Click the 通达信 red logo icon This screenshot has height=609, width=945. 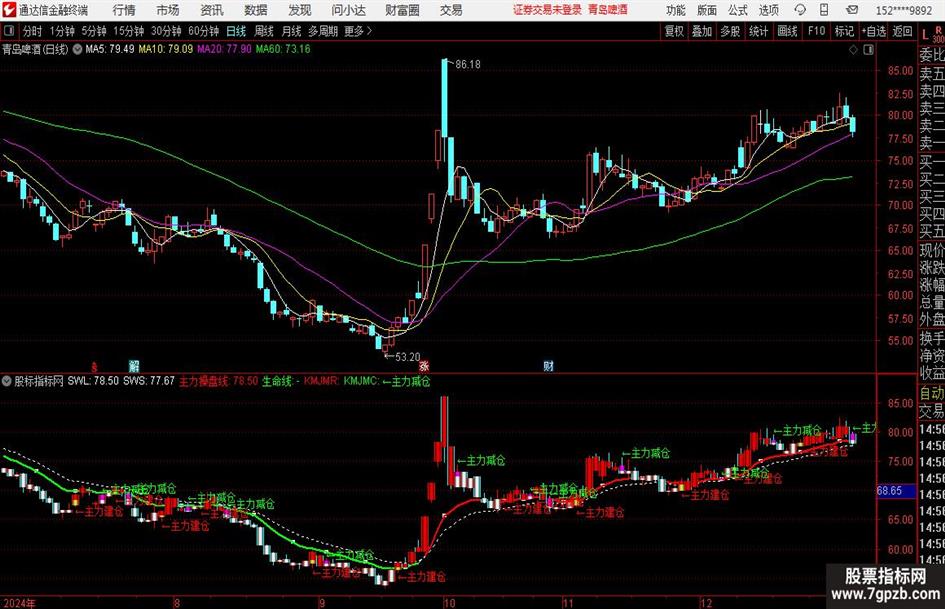coord(9,10)
